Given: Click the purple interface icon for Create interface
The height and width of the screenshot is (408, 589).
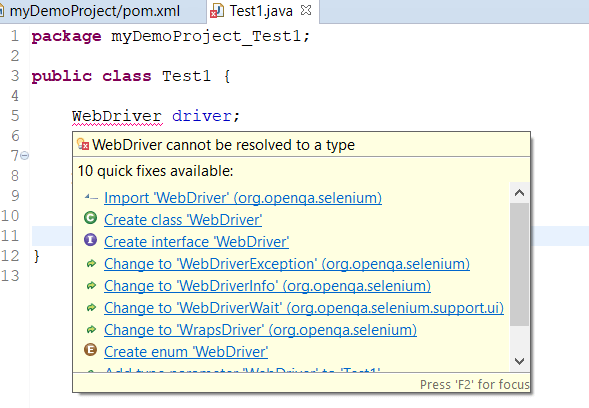Looking at the screenshot, I should coord(91,240).
